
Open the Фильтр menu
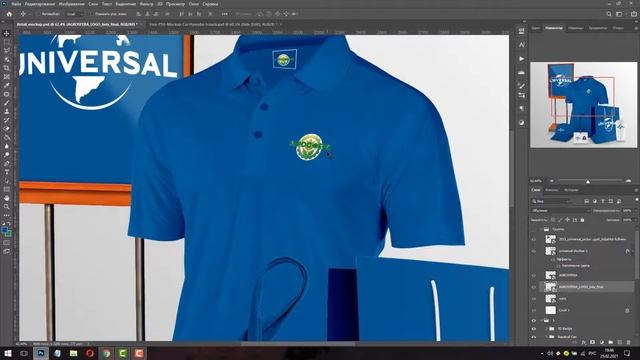pos(146,4)
